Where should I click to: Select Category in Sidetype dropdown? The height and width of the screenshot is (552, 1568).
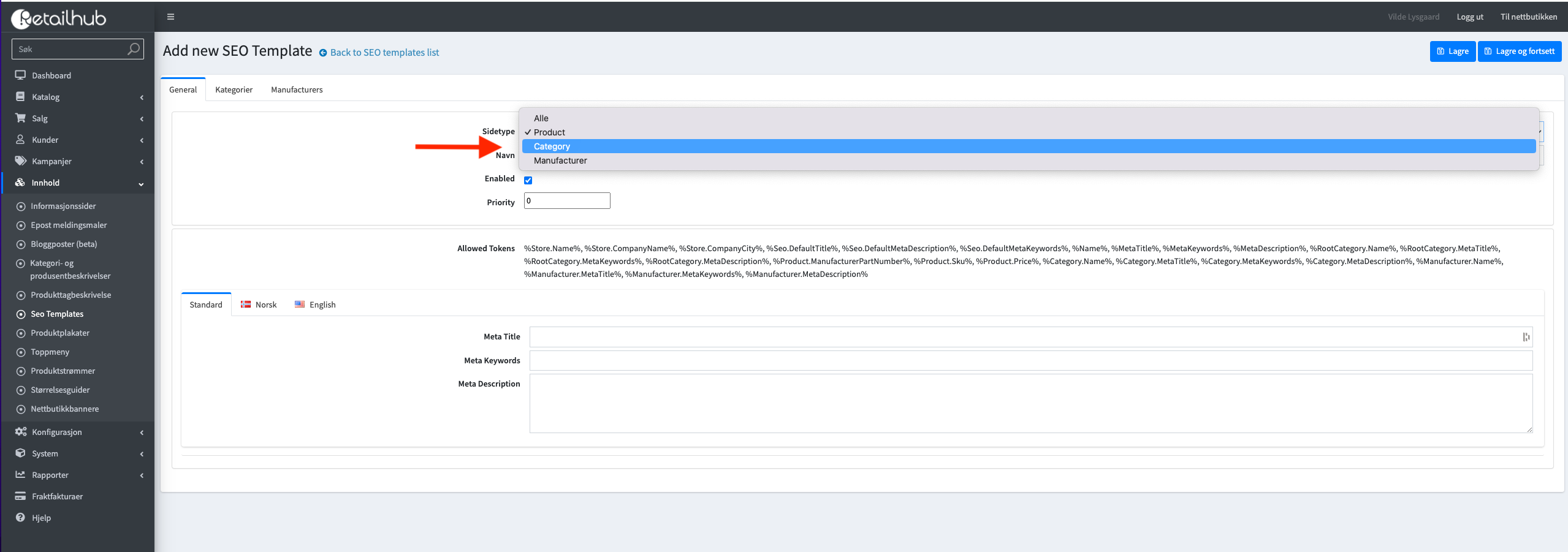[552, 146]
